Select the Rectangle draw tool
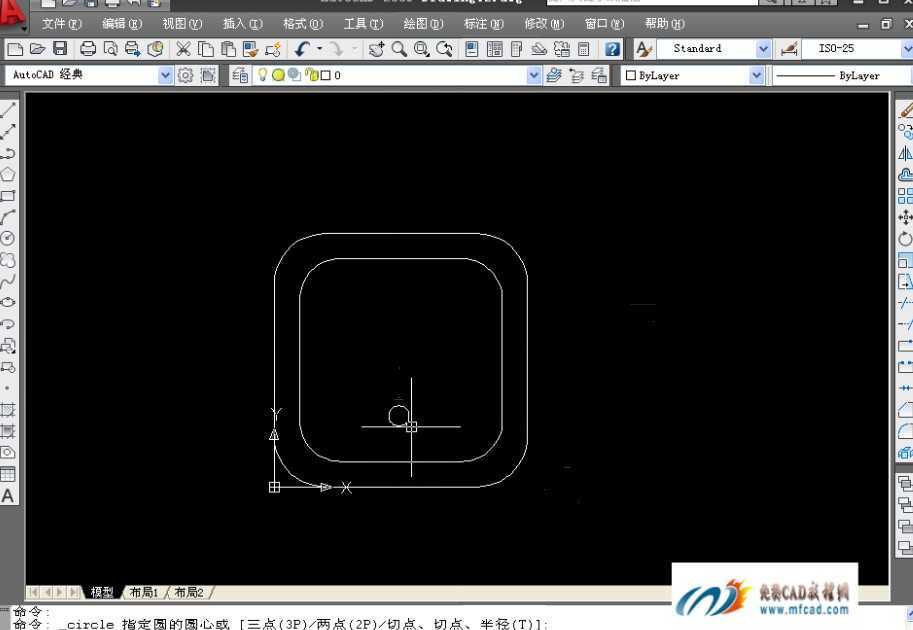This screenshot has height=630, width=913. point(8,196)
